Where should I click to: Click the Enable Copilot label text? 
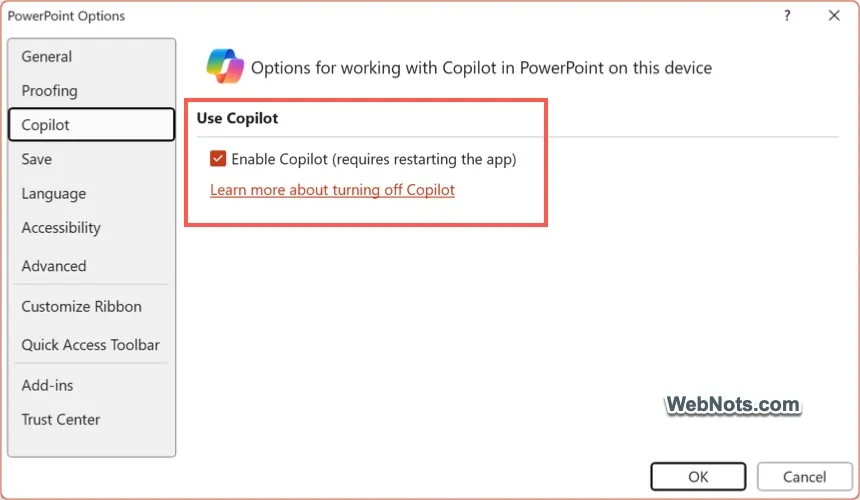[x=374, y=159]
